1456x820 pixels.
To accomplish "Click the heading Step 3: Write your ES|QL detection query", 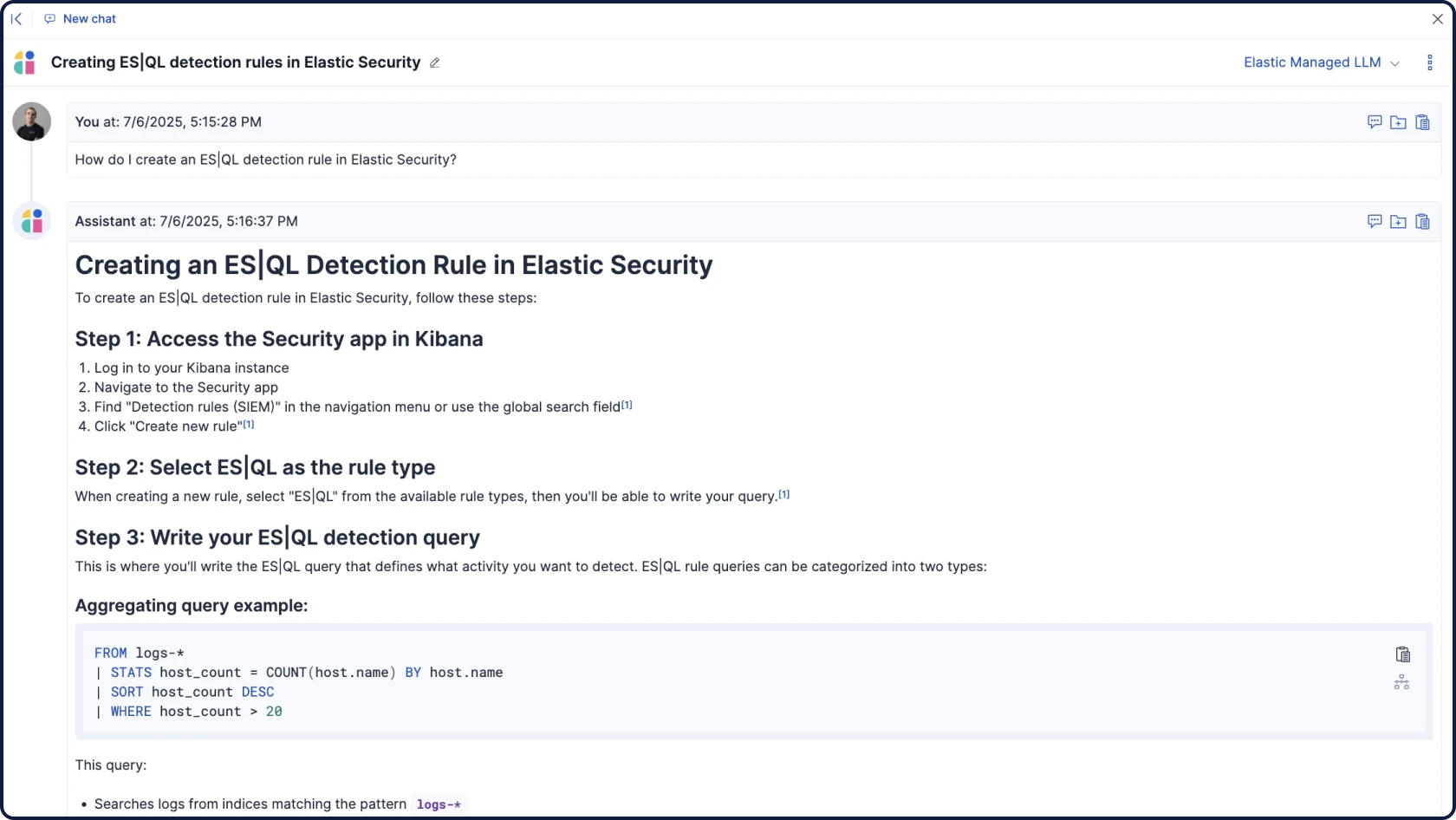I will coord(277,537).
